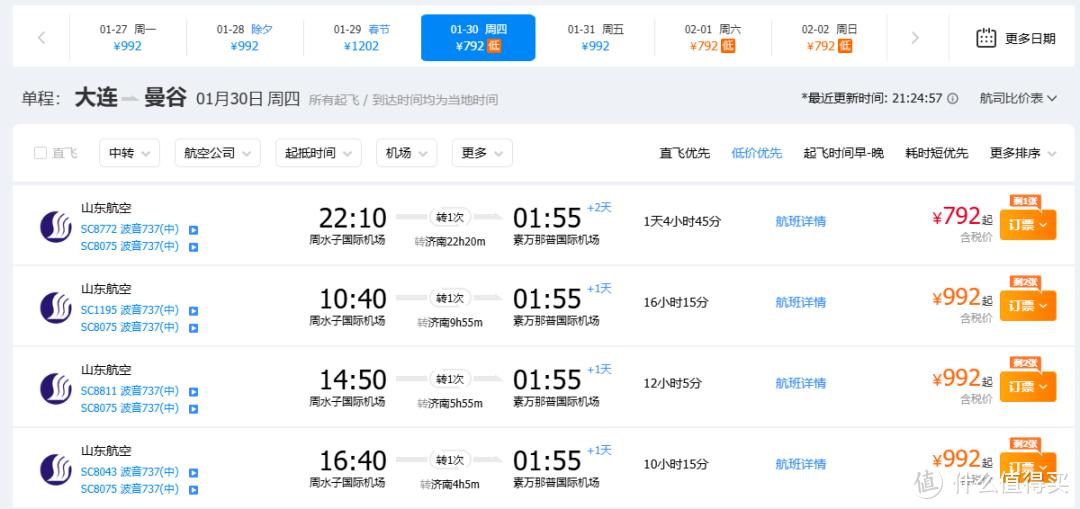Click the blue icon next to SC8772
Image resolution: width=1080 pixels, height=509 pixels.
(193, 229)
